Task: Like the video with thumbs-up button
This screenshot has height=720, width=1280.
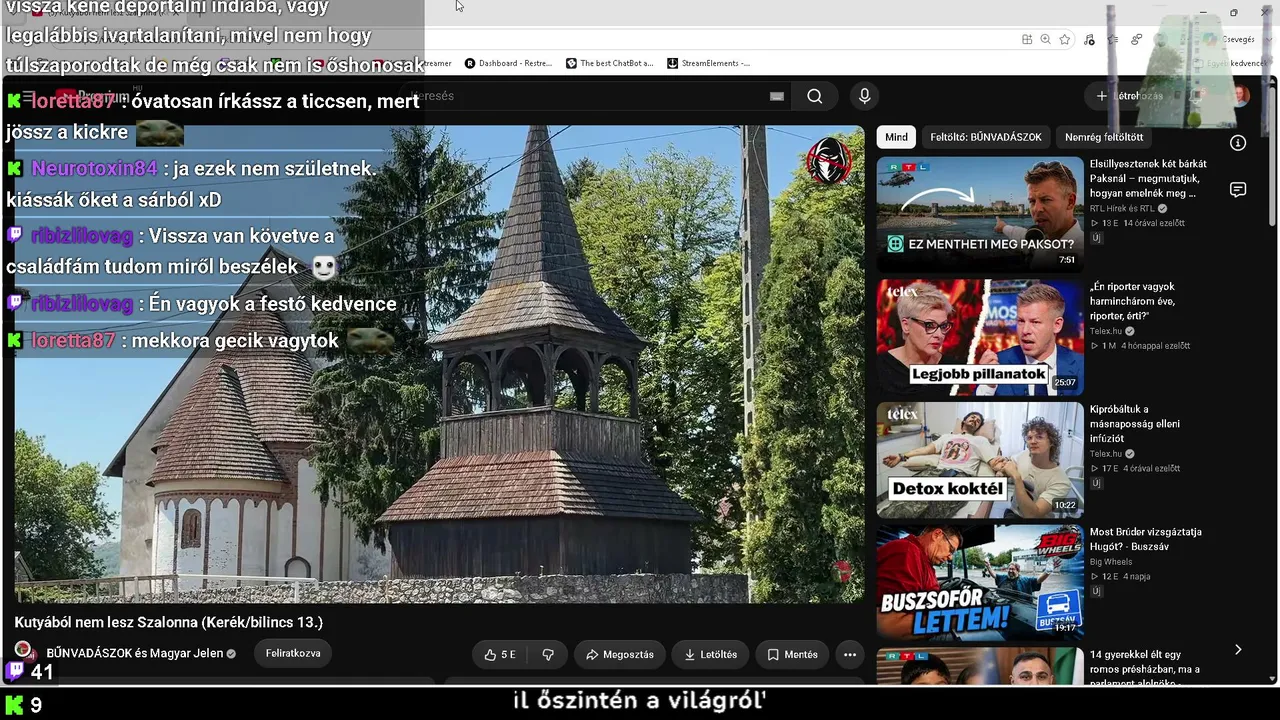Action: [500, 655]
